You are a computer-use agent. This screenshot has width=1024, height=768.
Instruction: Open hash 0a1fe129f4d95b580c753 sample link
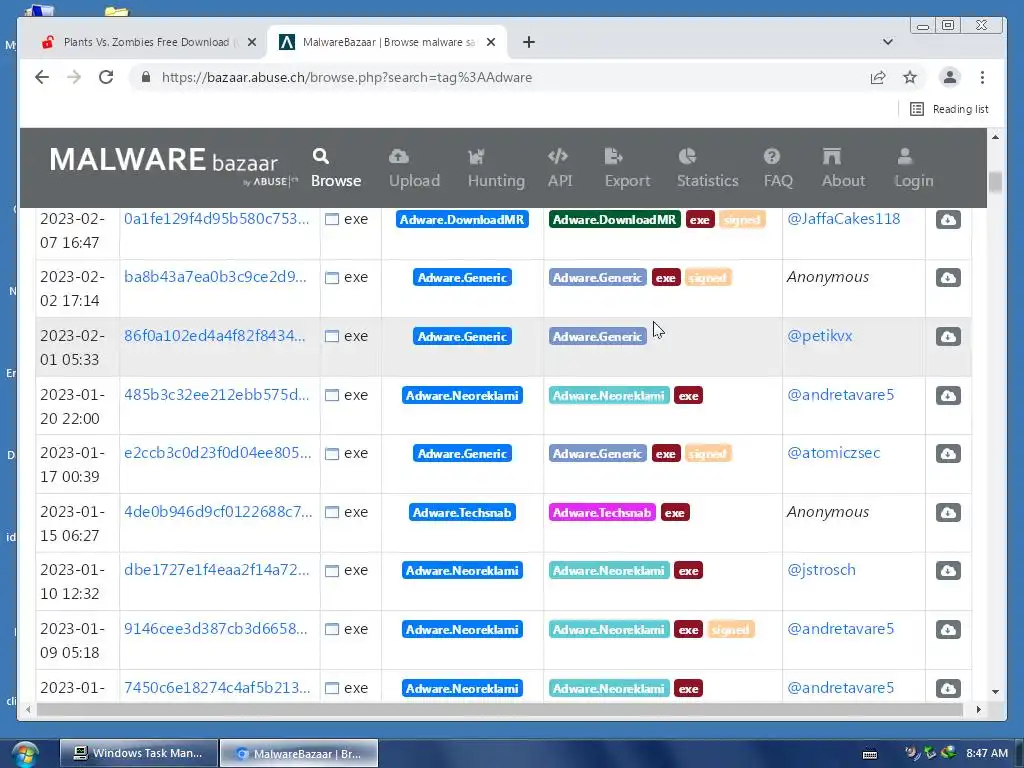[x=216, y=219]
